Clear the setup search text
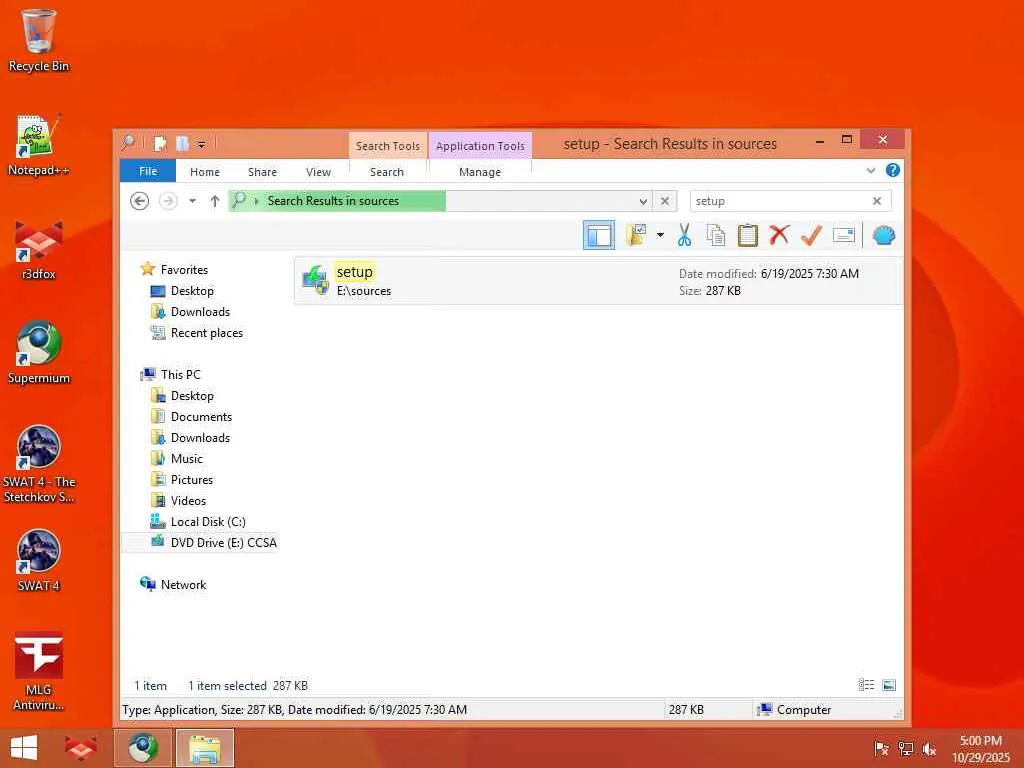This screenshot has width=1024, height=768. click(877, 201)
